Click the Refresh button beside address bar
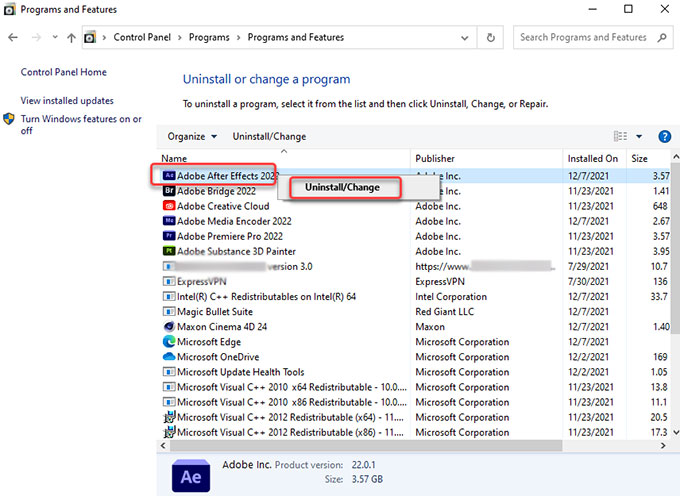Viewport: 680px width, 496px height. 490,38
